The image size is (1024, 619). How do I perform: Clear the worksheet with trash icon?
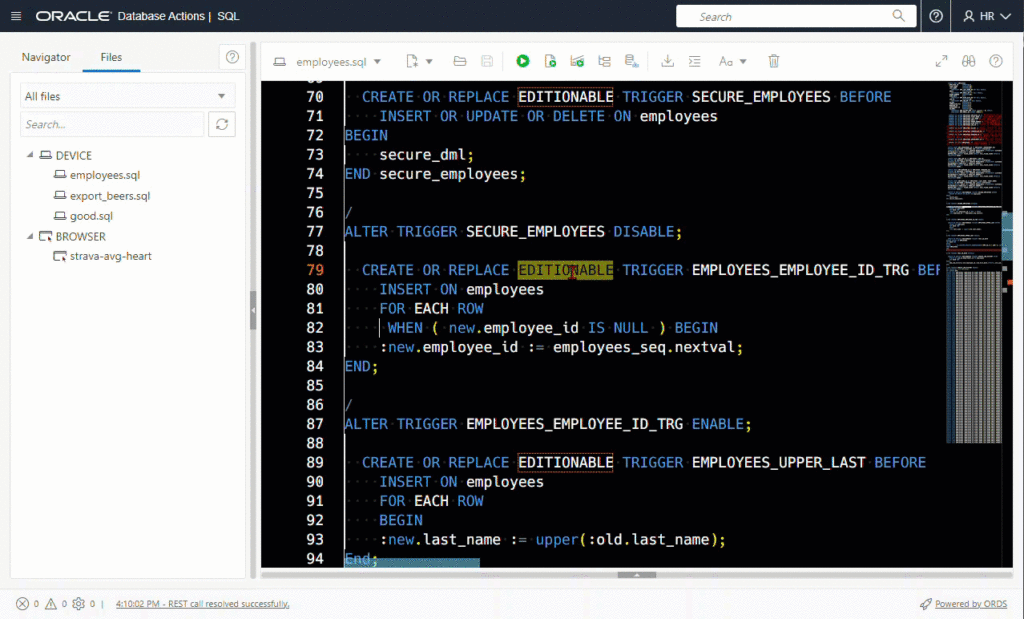tap(773, 61)
